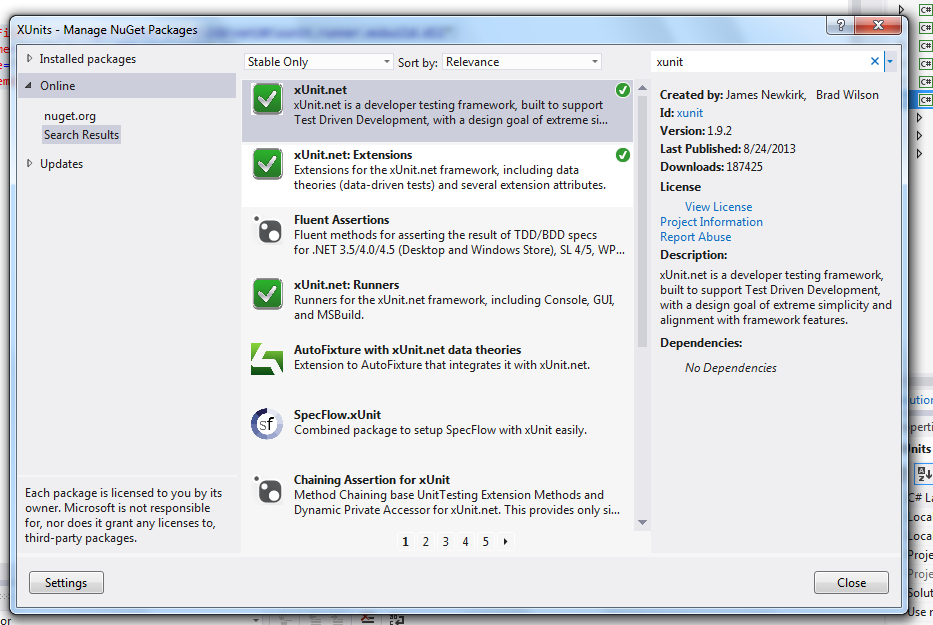
Task: Select the xUnit.net: Extensions package title
Action: click(353, 155)
